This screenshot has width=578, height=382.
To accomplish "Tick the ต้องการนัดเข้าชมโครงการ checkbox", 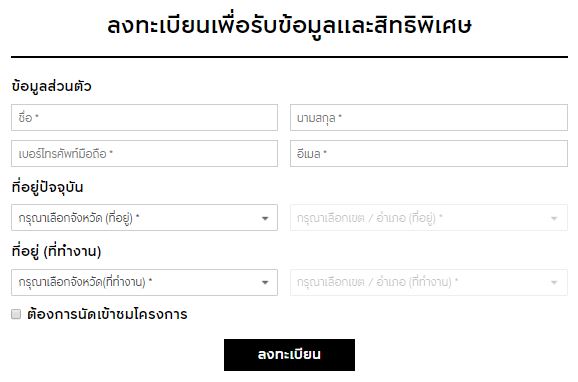I will click(16, 314).
